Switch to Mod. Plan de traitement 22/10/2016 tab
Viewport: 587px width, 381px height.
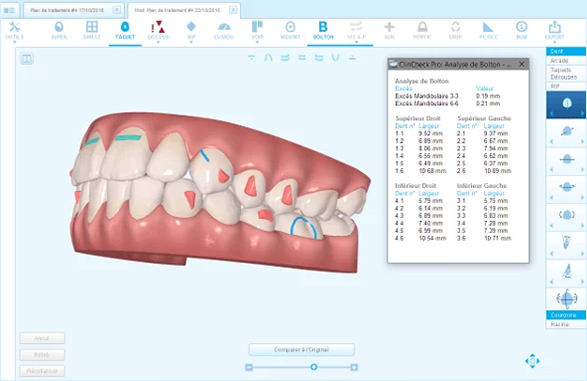(x=177, y=10)
